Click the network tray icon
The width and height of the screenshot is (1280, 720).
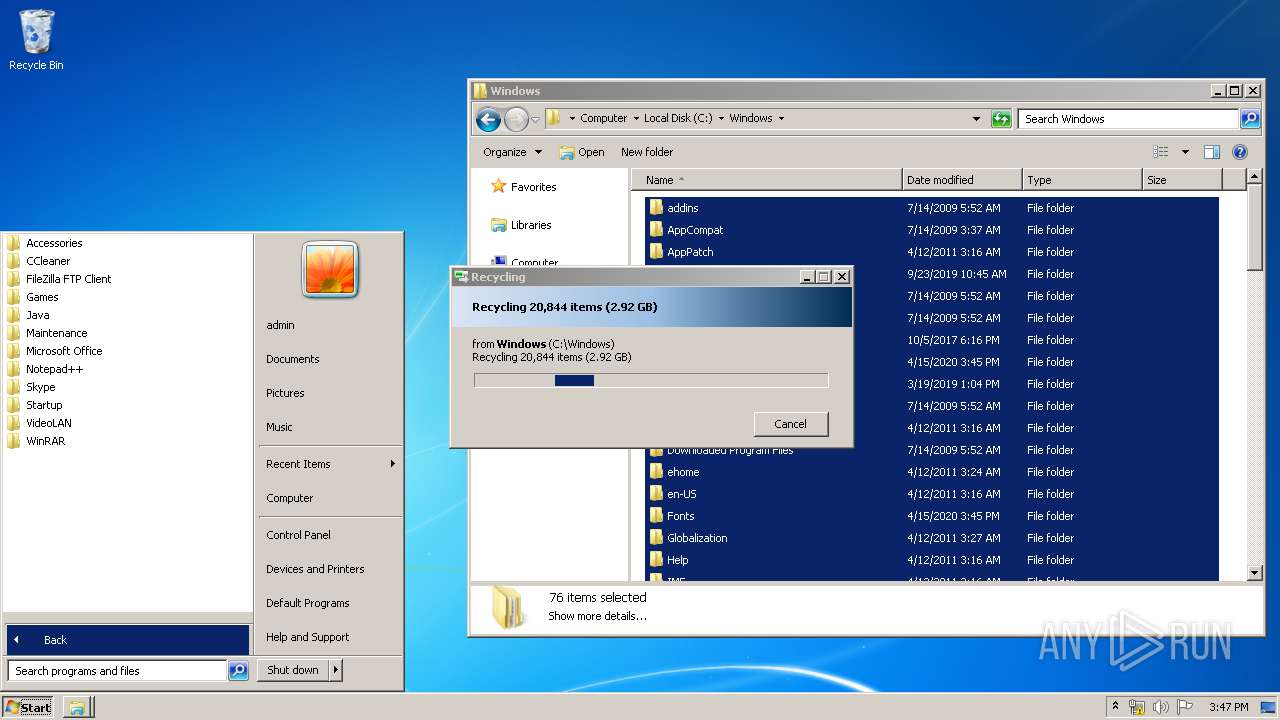coord(1137,707)
